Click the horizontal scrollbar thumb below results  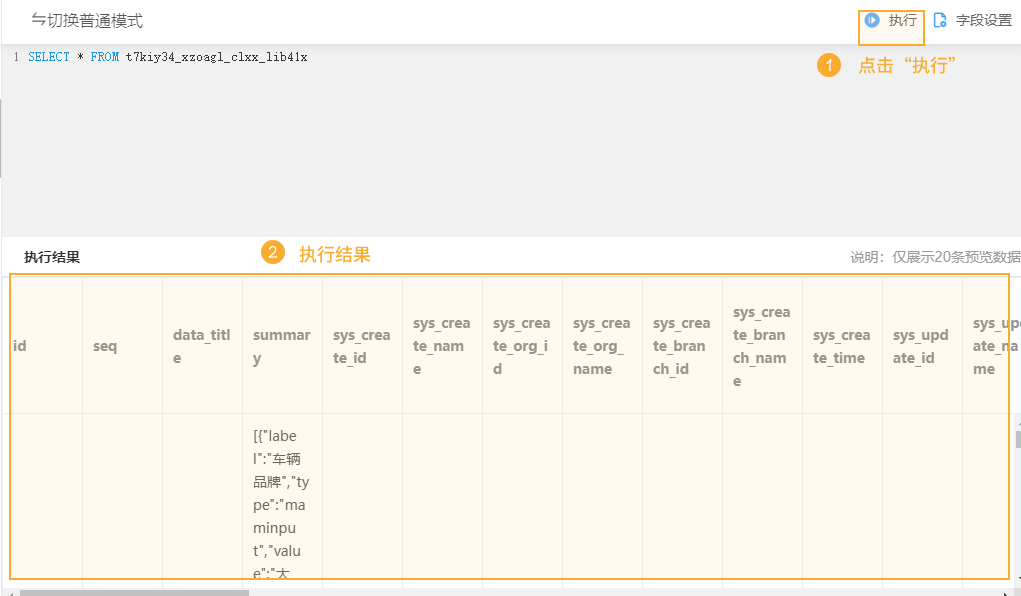(x=133, y=592)
